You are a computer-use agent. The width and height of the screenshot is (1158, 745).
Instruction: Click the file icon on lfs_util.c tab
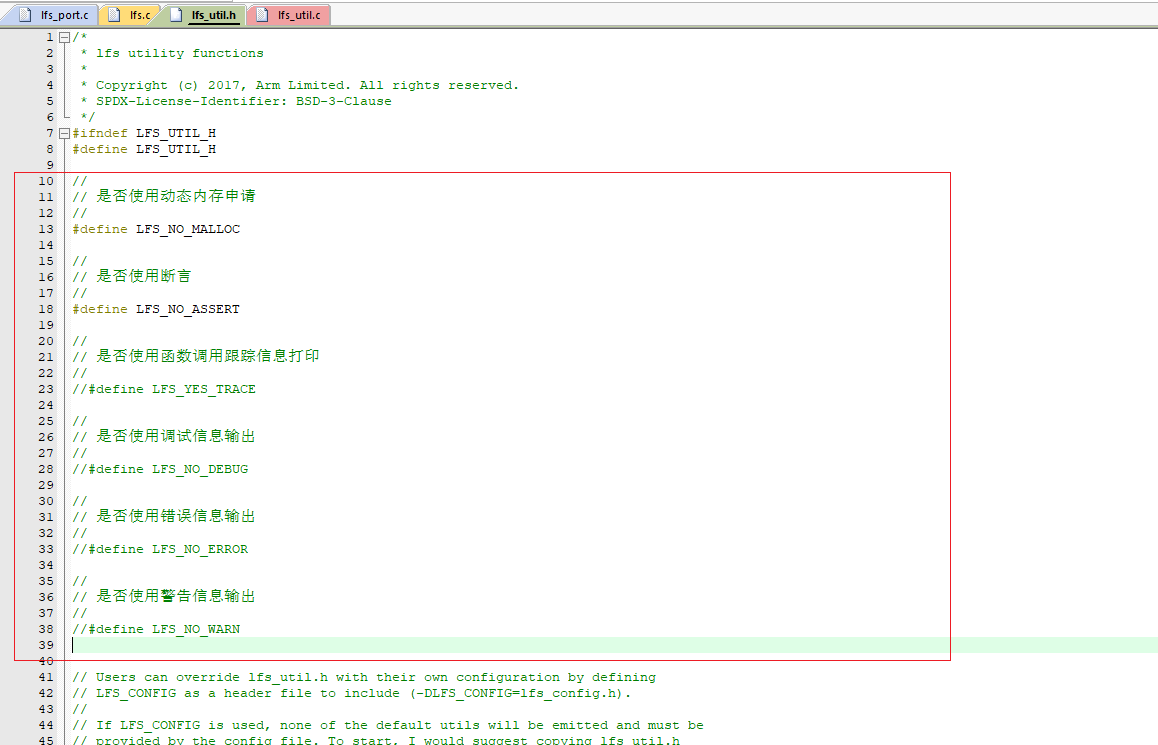click(x=262, y=15)
